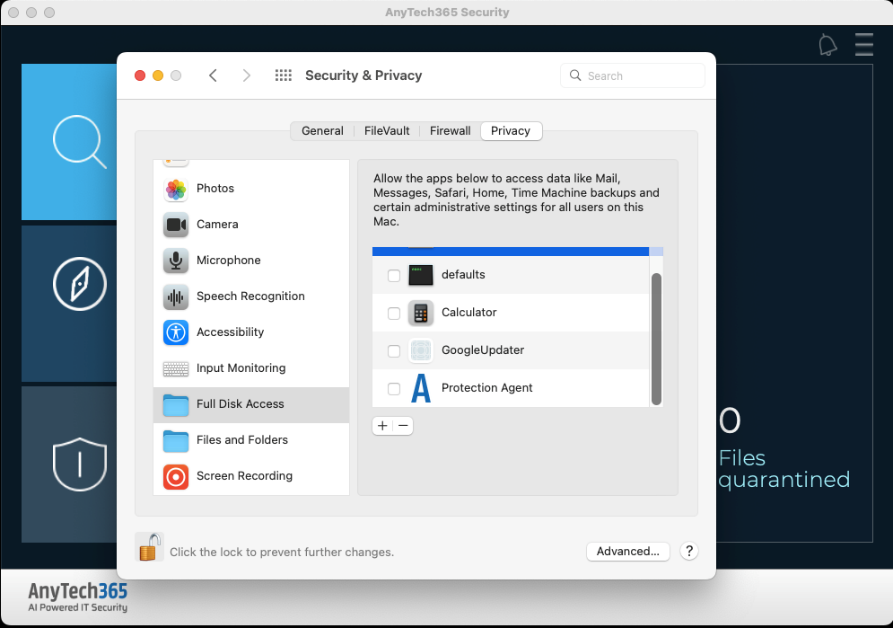The height and width of the screenshot is (628, 893).
Task: Click the Files and Folders folder icon
Action: coord(175,440)
